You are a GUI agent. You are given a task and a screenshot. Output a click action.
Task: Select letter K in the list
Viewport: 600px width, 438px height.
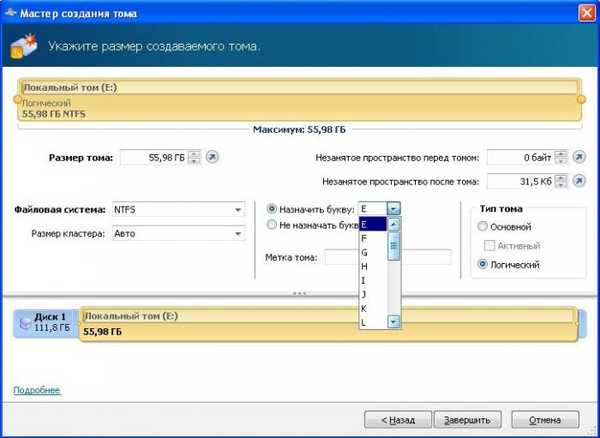point(373,308)
